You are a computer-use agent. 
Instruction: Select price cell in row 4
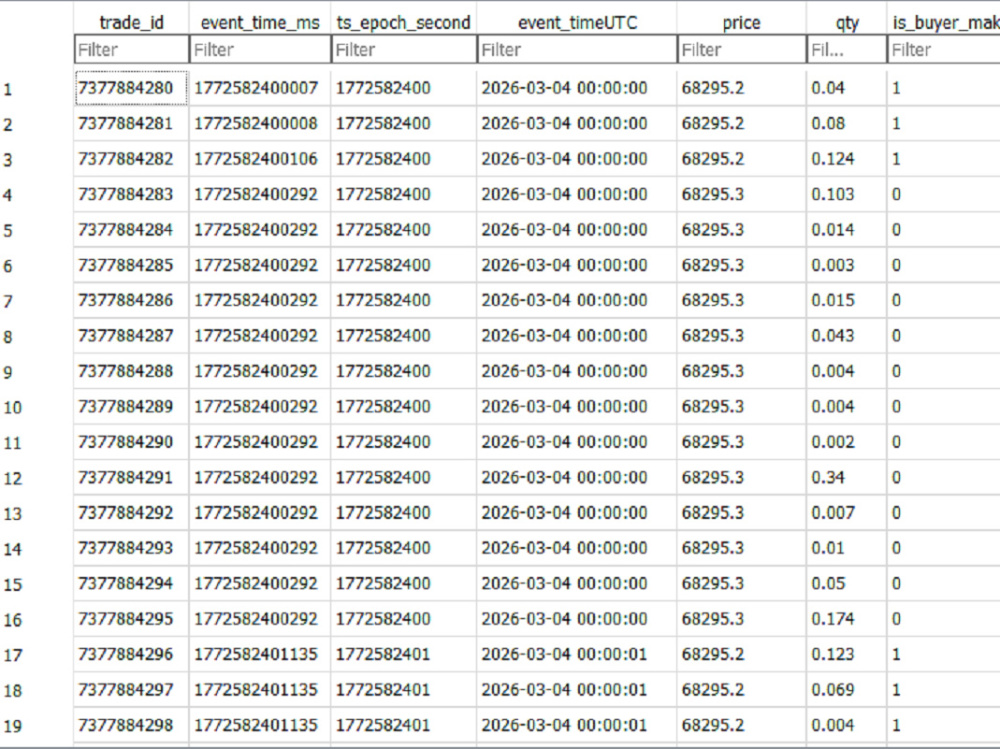pos(742,194)
